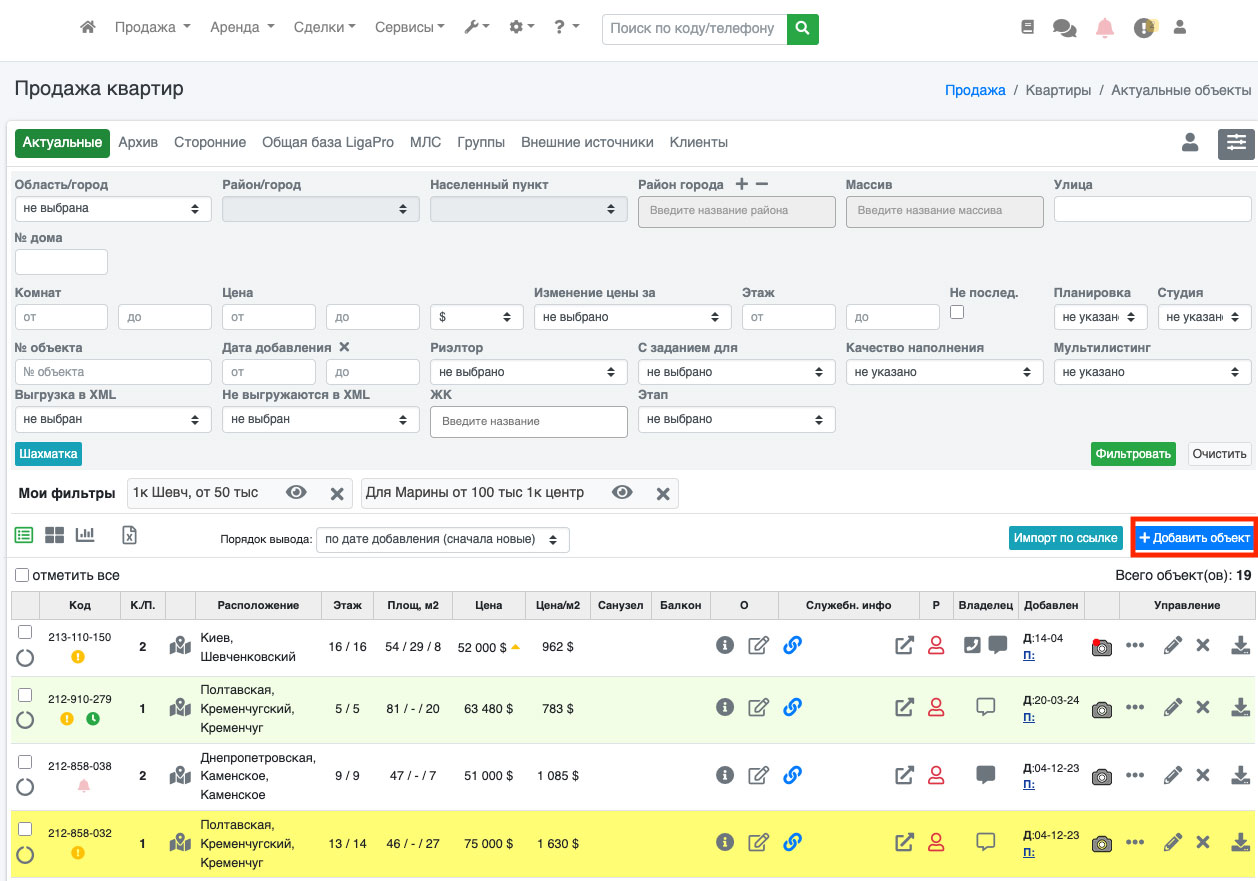Open the chart statistics view icon
1258x881 pixels.
click(85, 535)
